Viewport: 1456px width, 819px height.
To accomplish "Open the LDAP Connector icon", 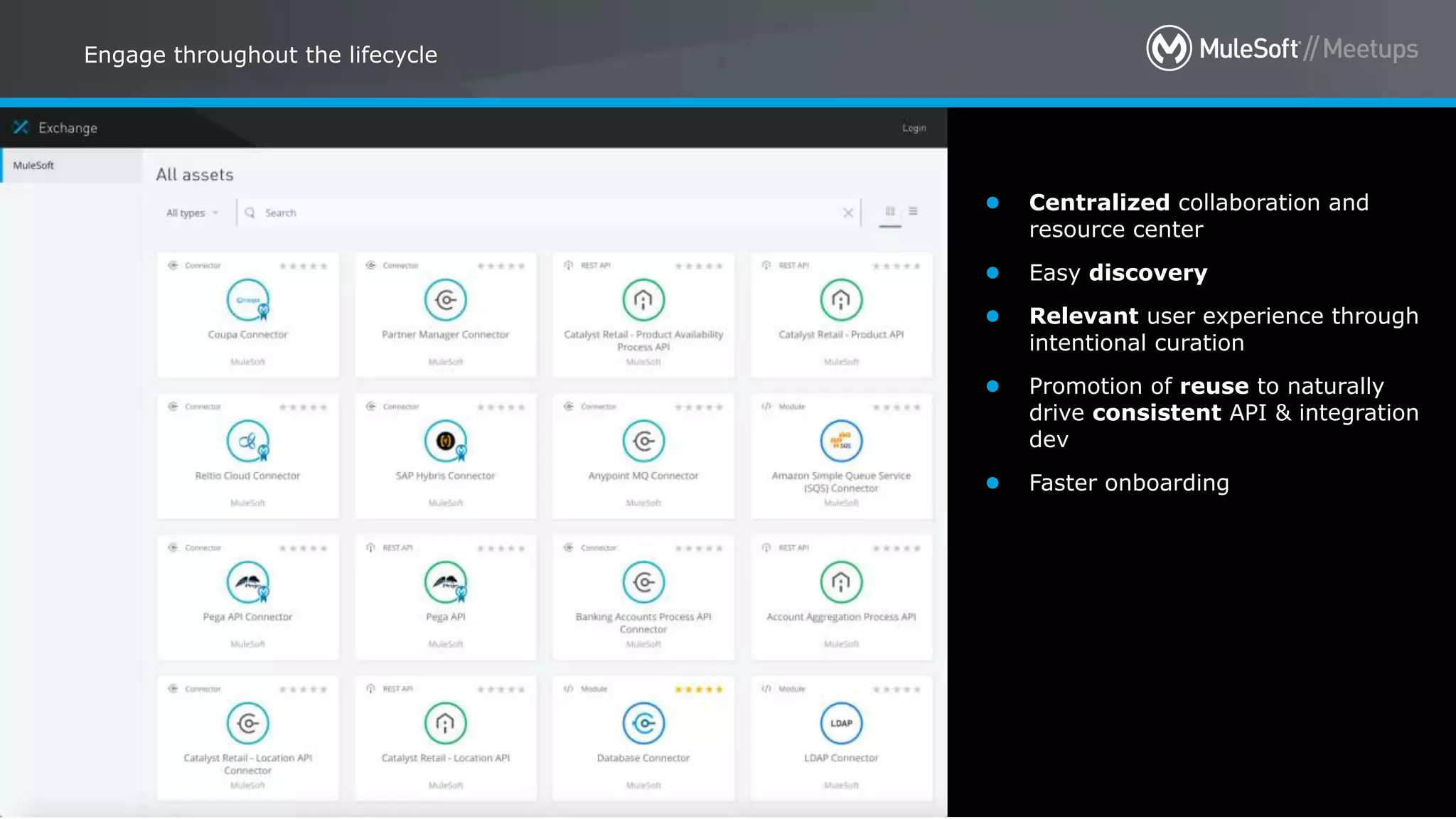I will (x=841, y=724).
